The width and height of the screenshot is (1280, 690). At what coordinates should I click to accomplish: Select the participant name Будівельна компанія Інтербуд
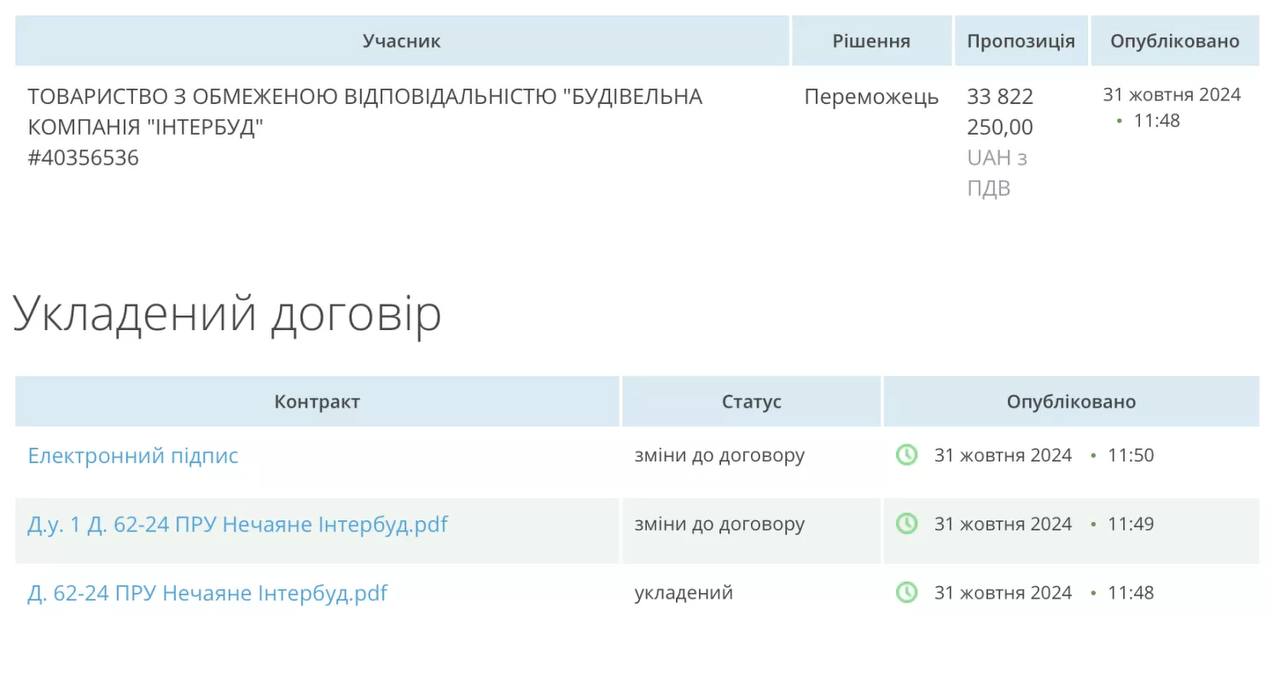(x=364, y=111)
